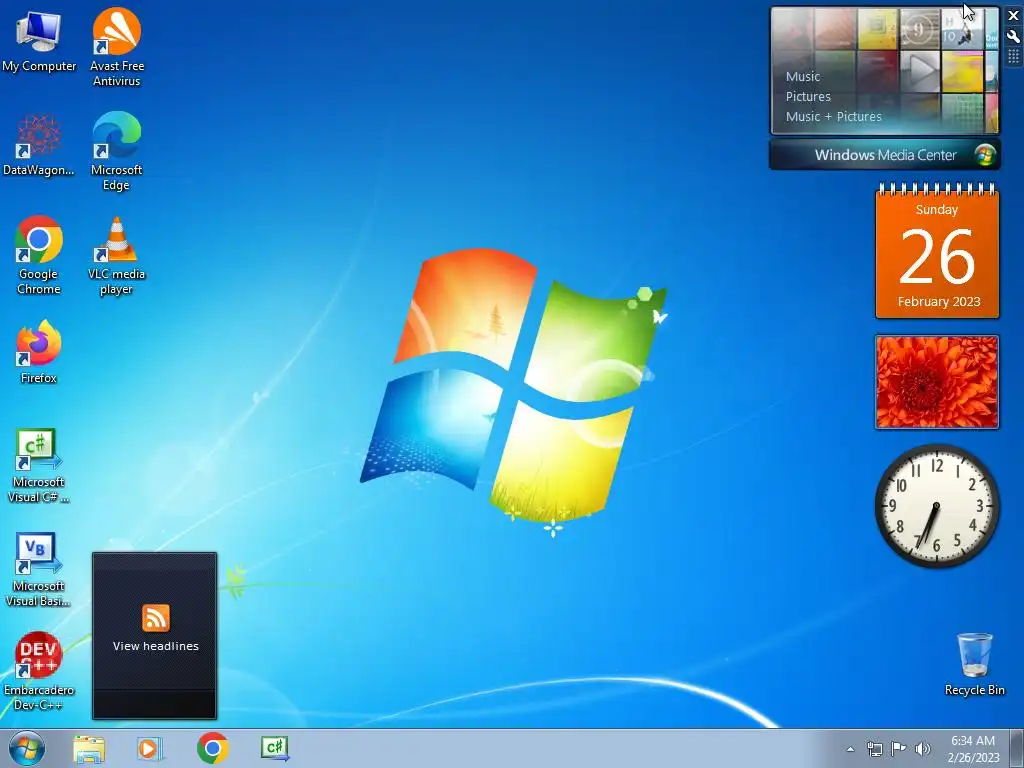Viewport: 1024px width, 768px height.
Task: Open Windows Explorer from the taskbar
Action: click(89, 748)
